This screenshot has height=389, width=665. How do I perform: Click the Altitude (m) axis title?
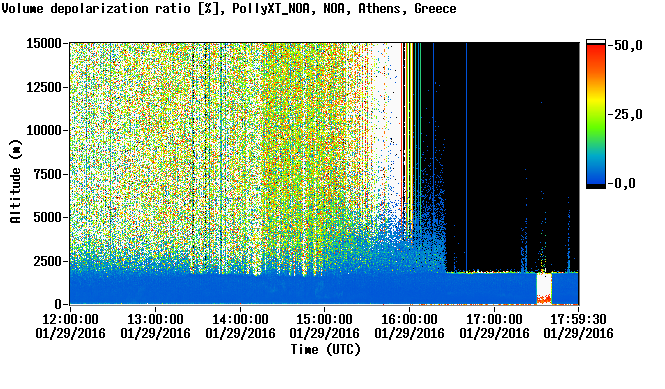click(x=15, y=182)
